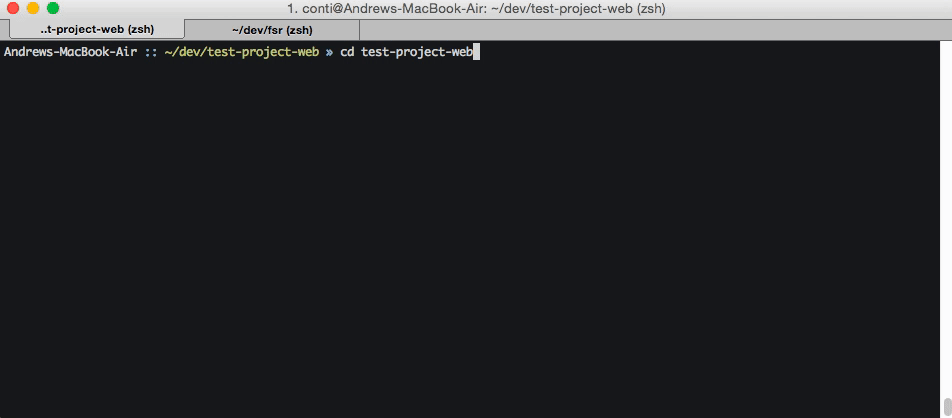Click the cd command word
The height and width of the screenshot is (418, 952).
coord(347,52)
